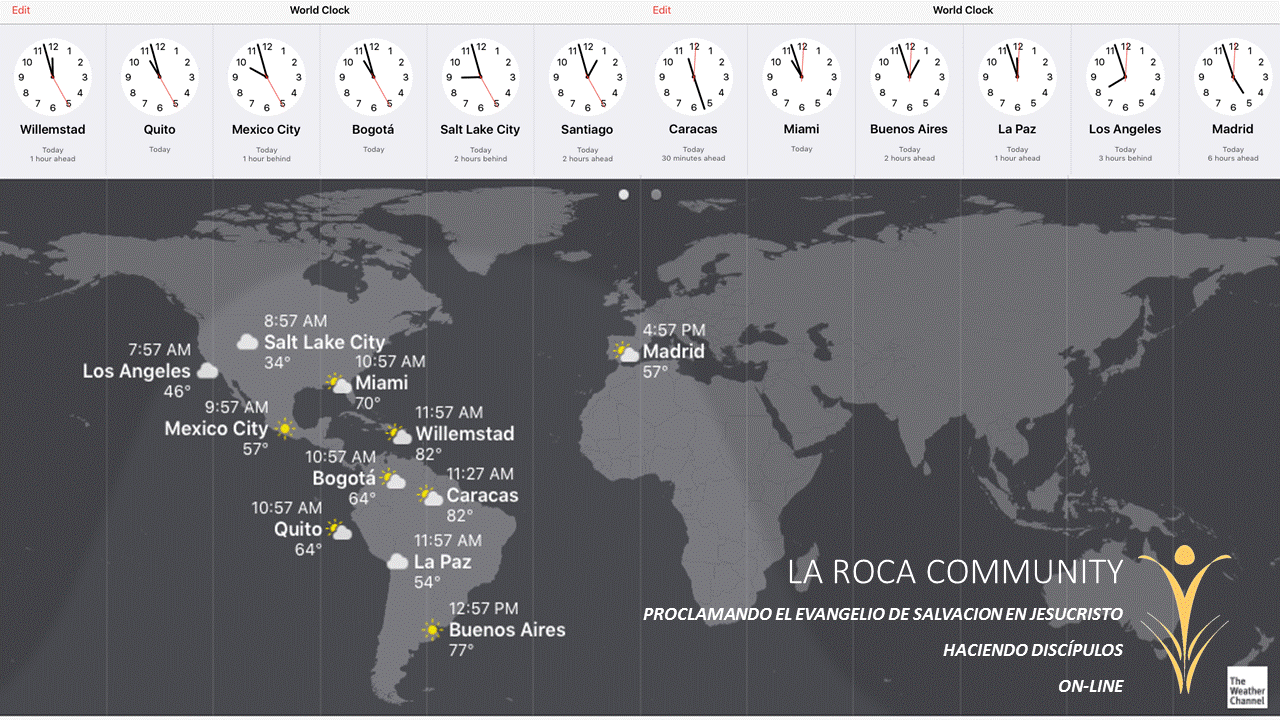Click the partly cloudy icon by Bogotá
This screenshot has height=720, width=1280.
(x=393, y=479)
